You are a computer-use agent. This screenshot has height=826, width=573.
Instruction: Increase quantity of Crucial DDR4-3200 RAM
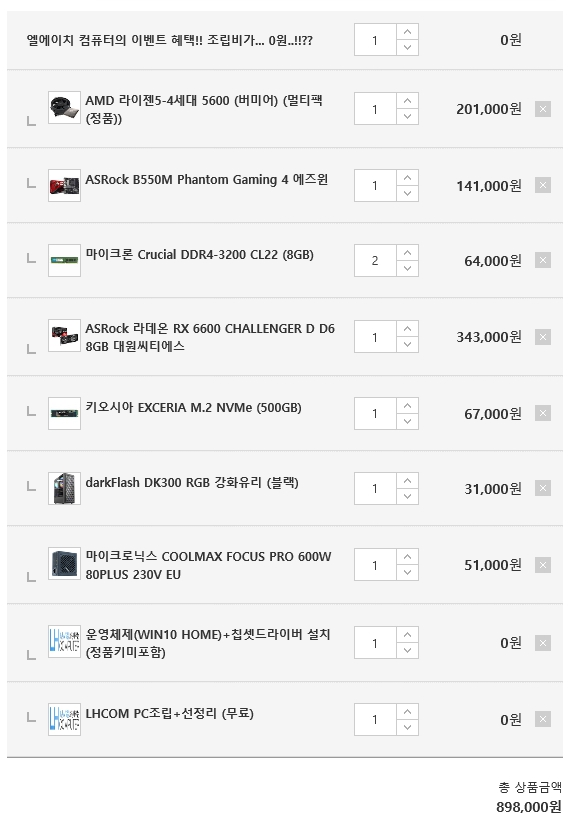pos(407,252)
